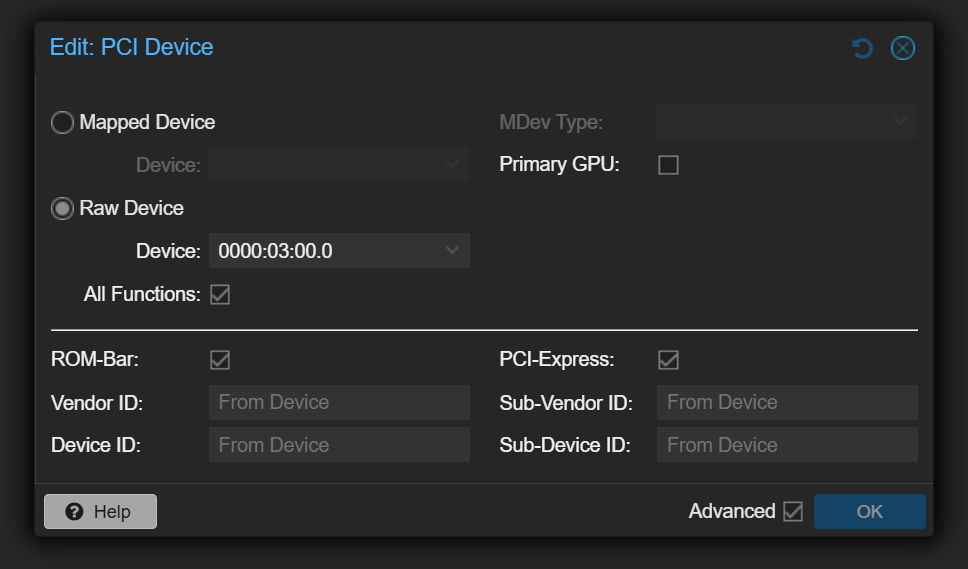Toggle the All Functions checkbox
This screenshot has height=569, width=968.
pos(220,295)
